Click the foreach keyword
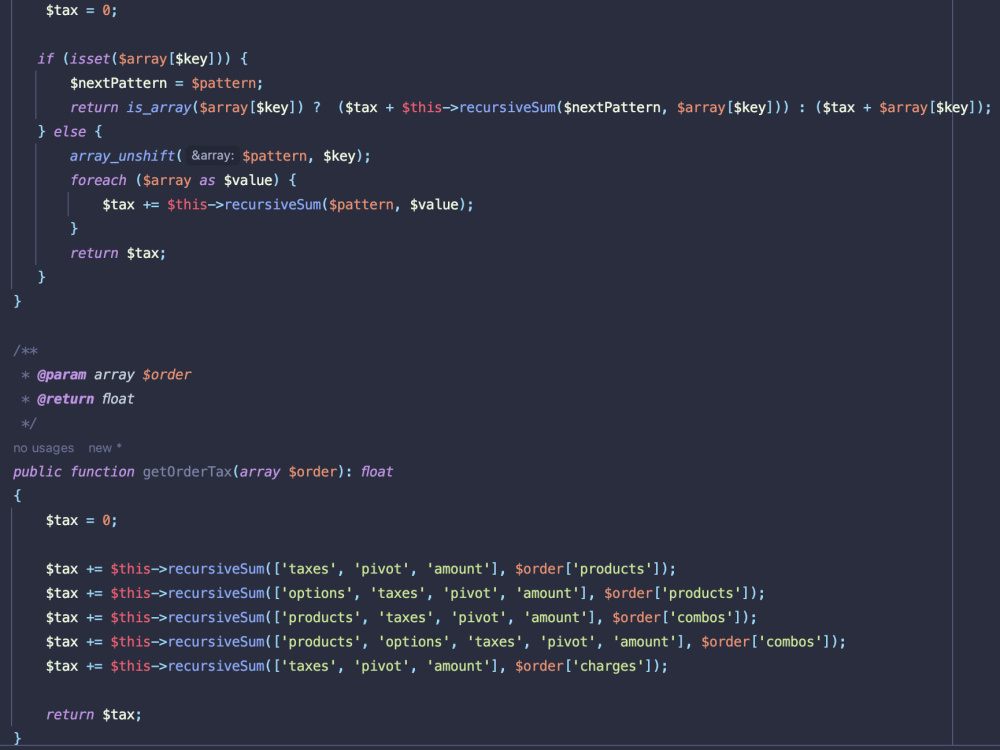 point(98,180)
